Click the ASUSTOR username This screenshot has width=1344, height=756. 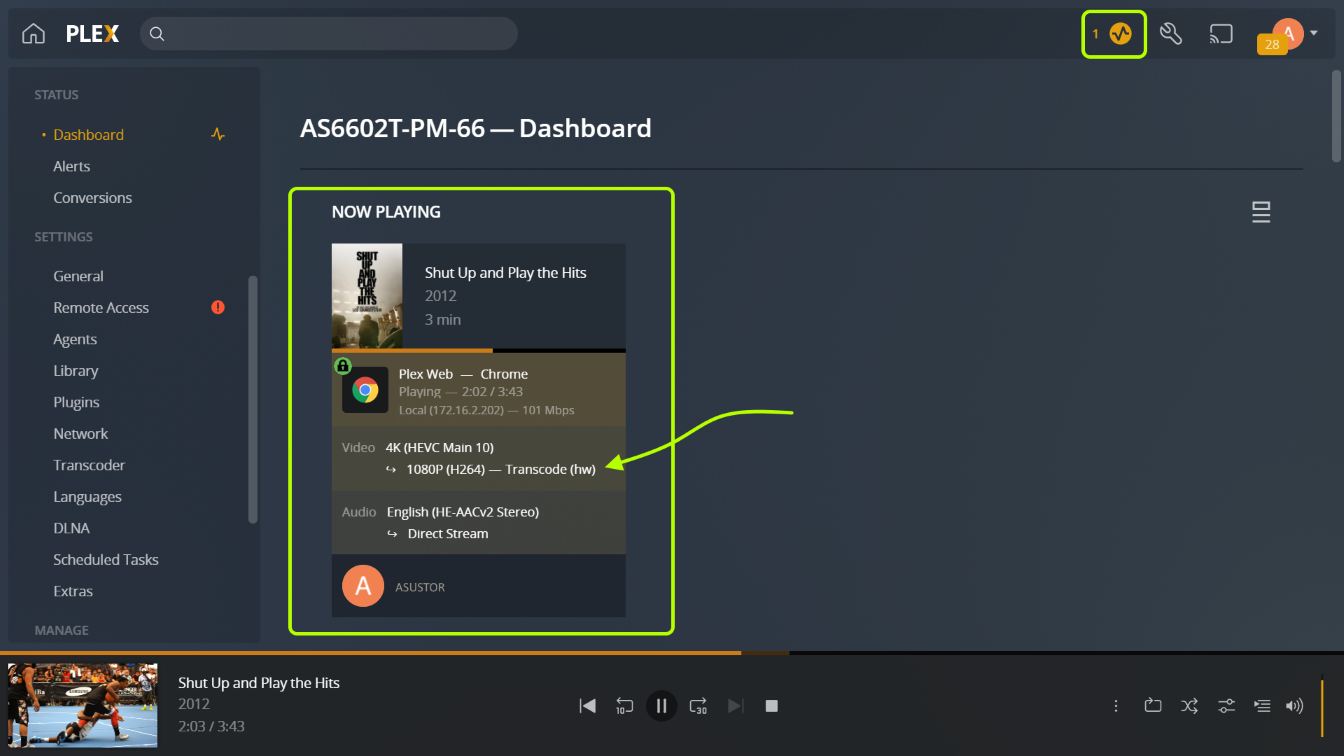pos(420,587)
